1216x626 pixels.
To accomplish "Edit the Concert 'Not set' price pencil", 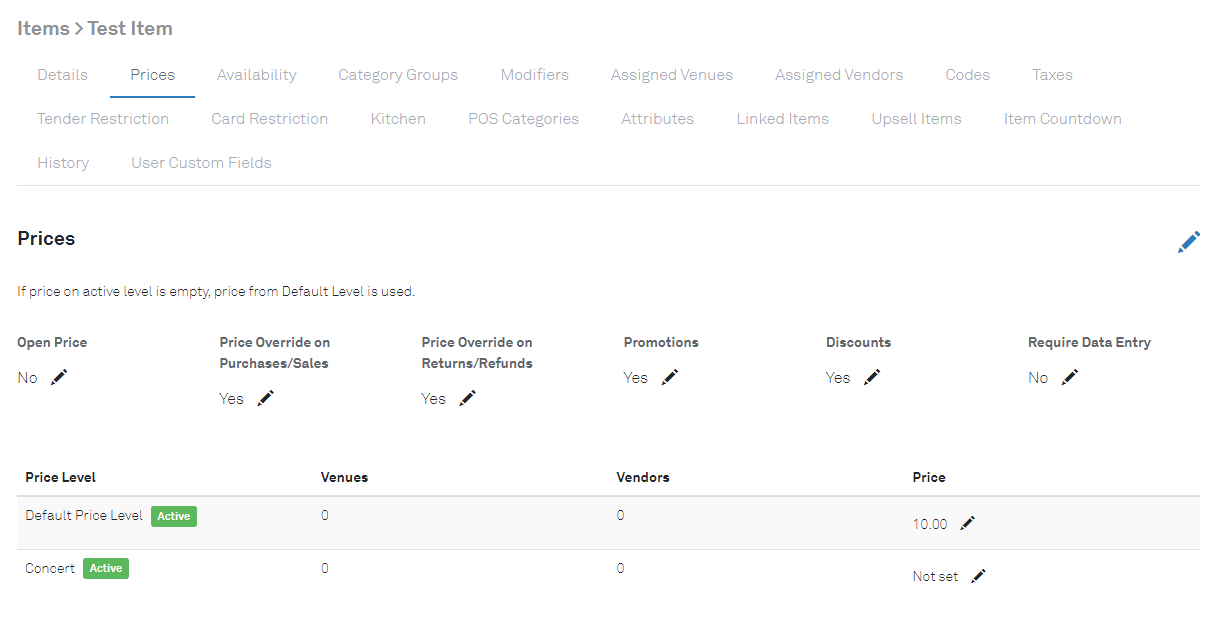I will click(x=978, y=576).
